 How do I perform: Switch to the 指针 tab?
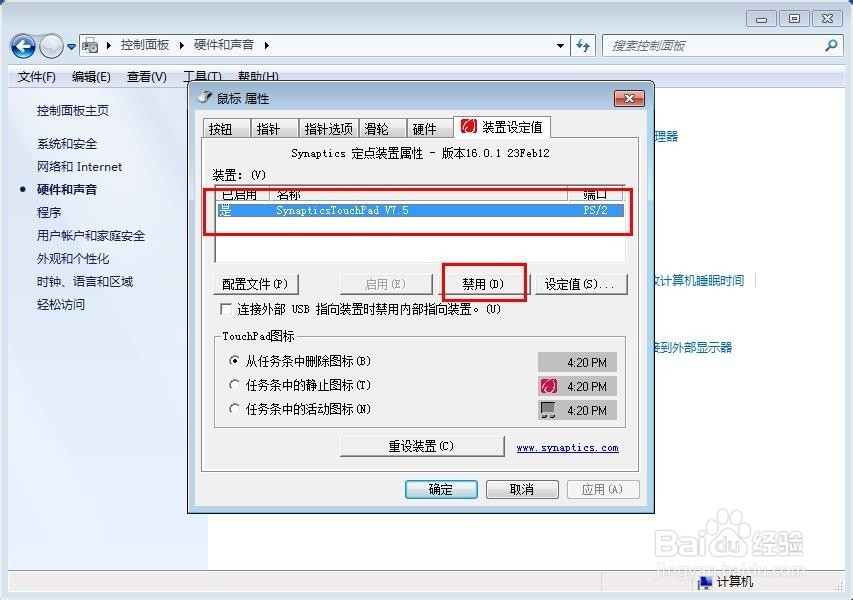(x=274, y=128)
